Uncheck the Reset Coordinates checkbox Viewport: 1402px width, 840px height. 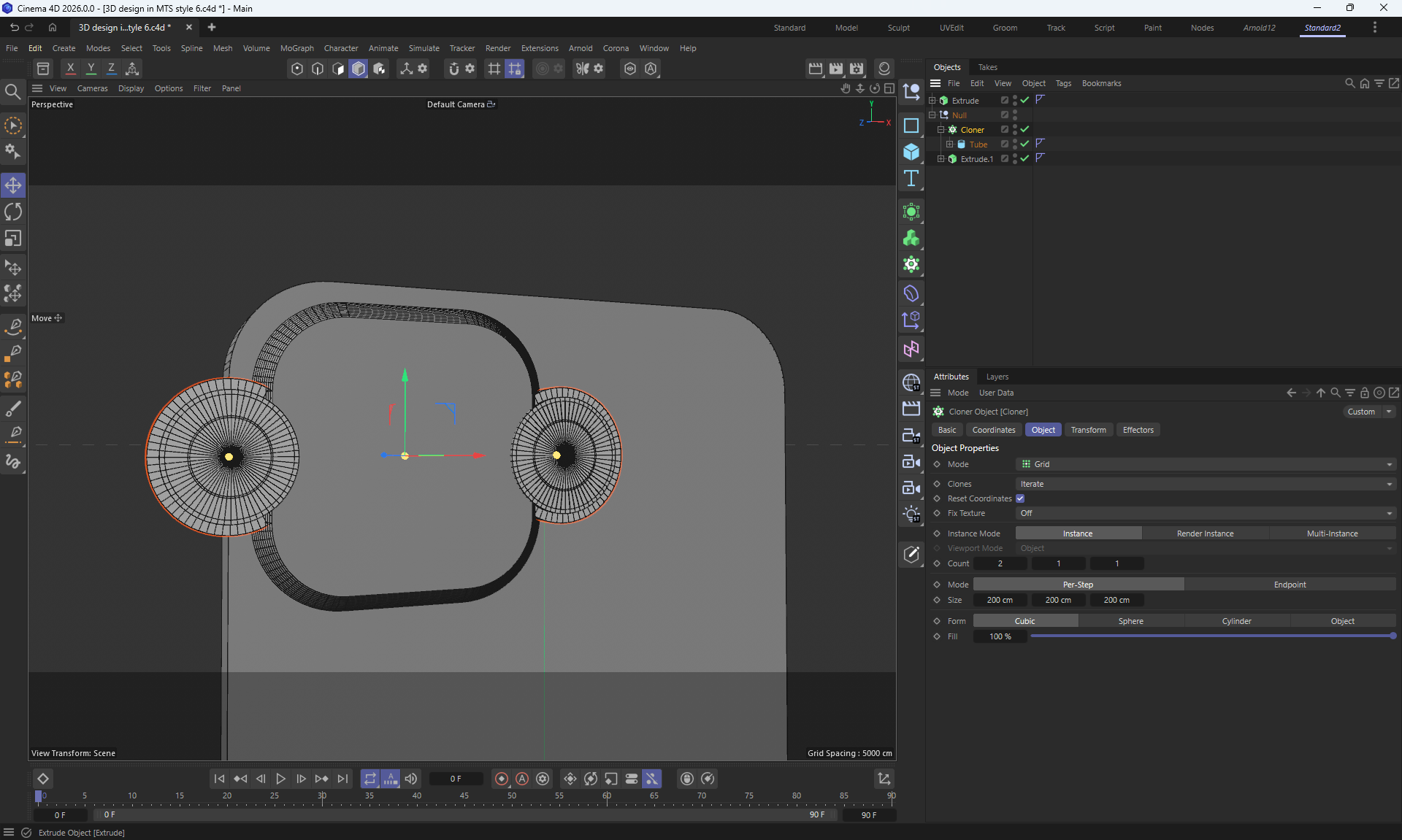tap(1020, 498)
